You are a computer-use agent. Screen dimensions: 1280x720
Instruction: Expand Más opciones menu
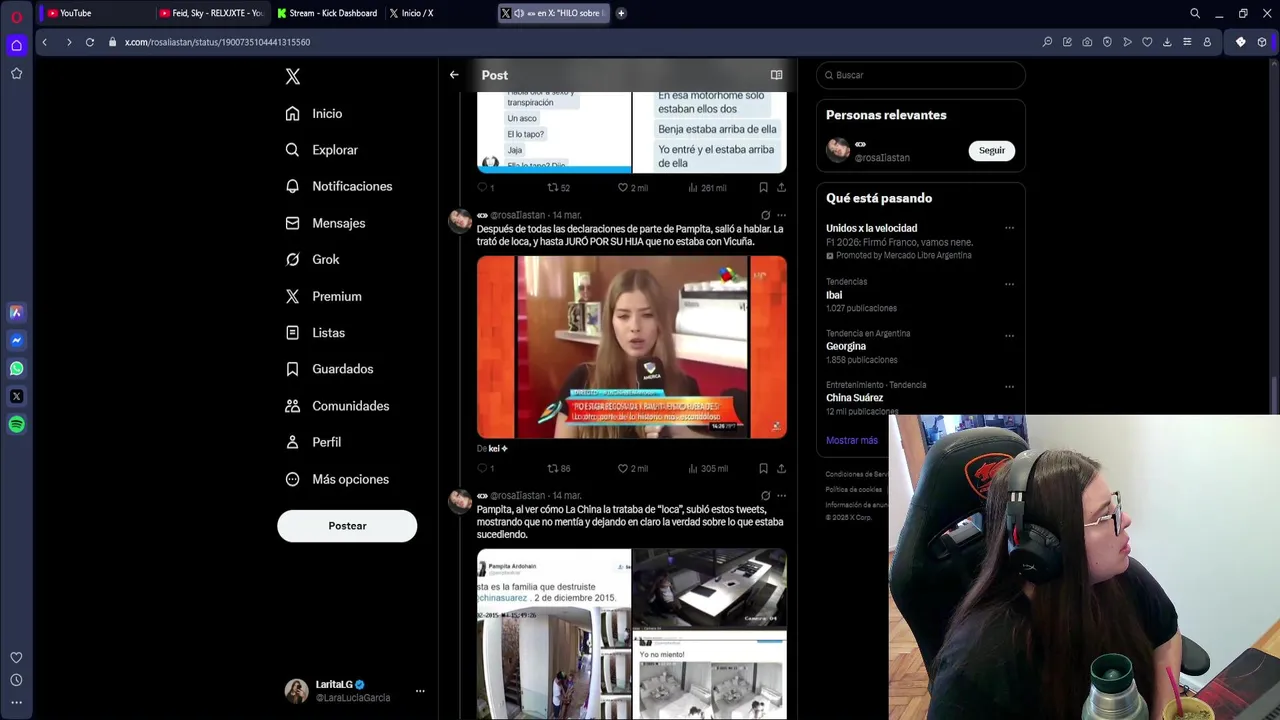click(x=337, y=479)
